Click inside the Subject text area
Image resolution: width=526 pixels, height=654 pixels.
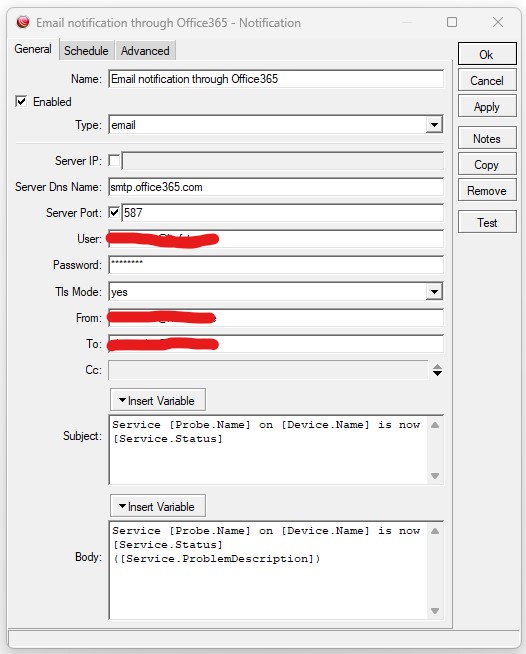(x=268, y=450)
